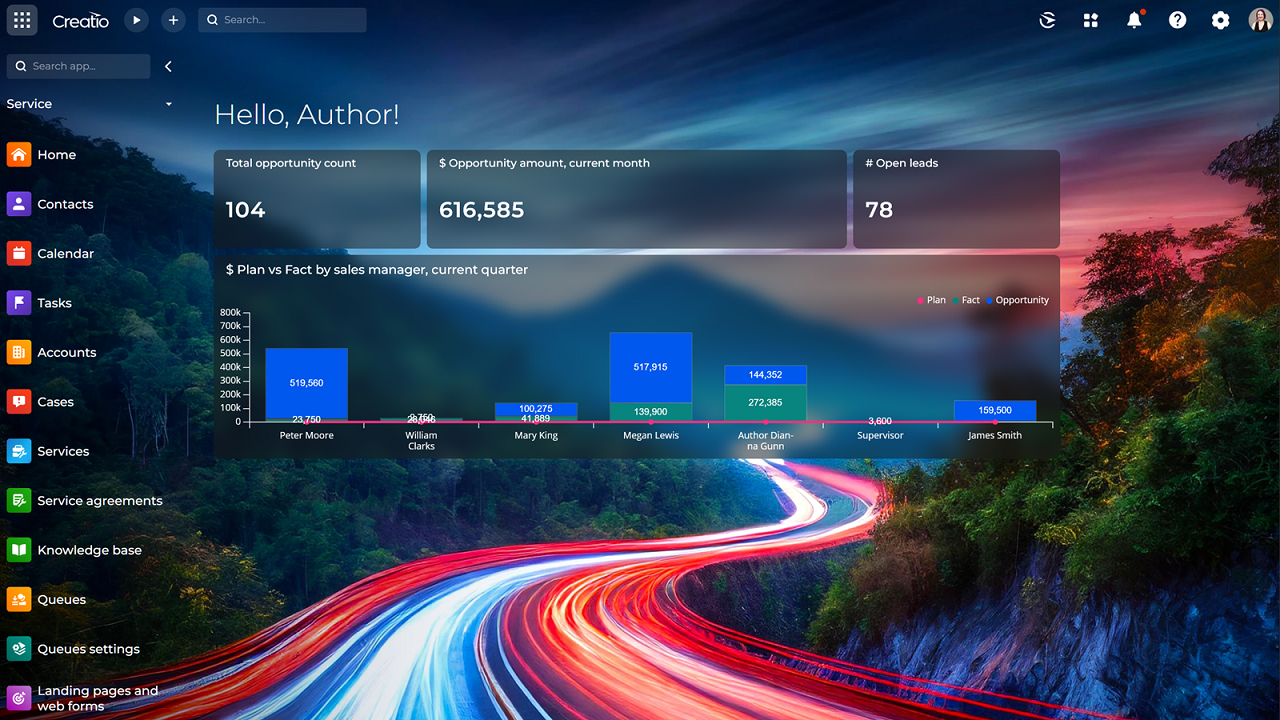Click the William Clarks axis label
This screenshot has height=720, width=1280.
click(421, 441)
